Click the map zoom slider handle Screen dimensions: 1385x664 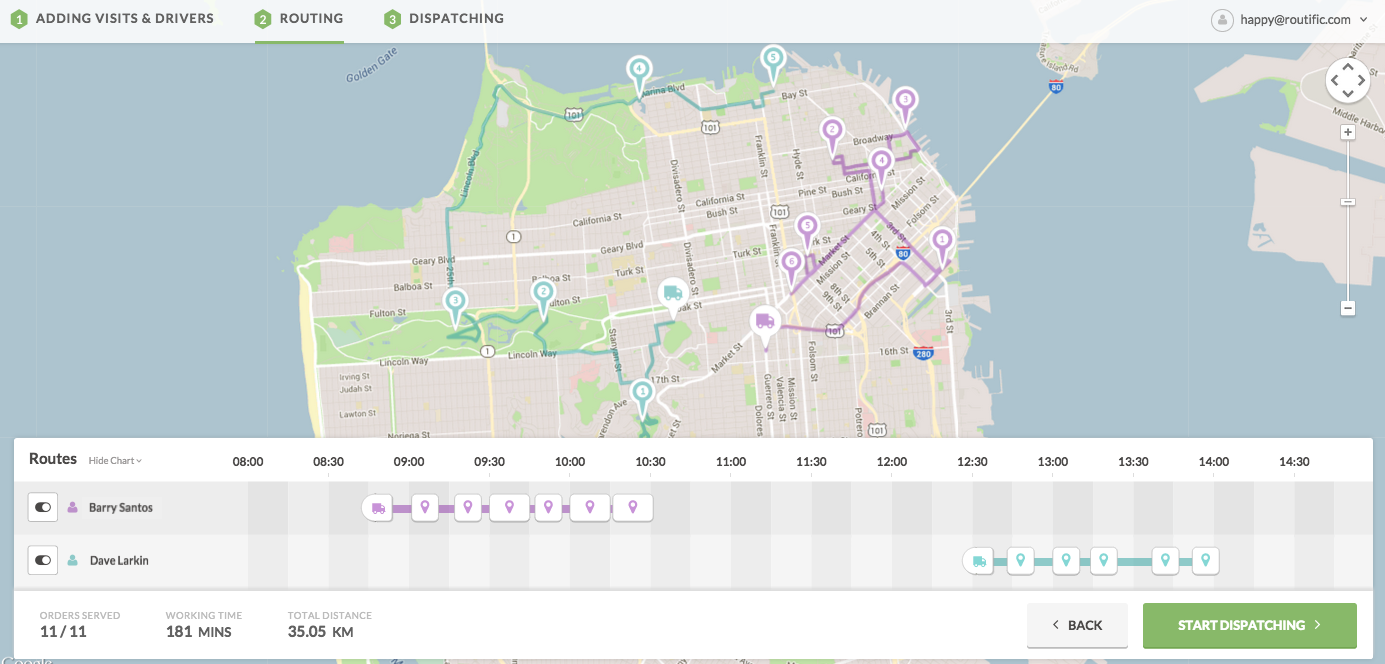tap(1348, 202)
